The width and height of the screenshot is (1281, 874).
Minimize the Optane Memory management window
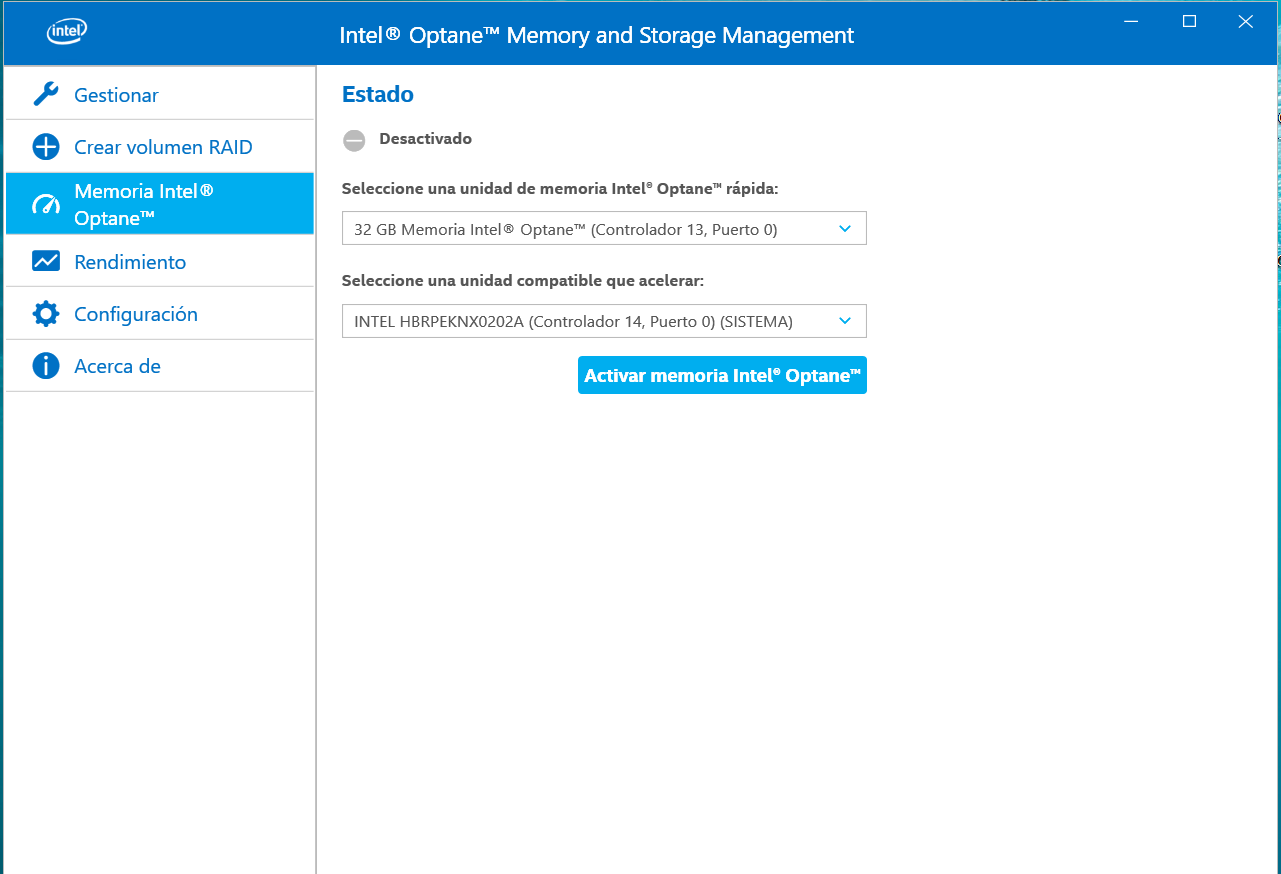[1131, 22]
